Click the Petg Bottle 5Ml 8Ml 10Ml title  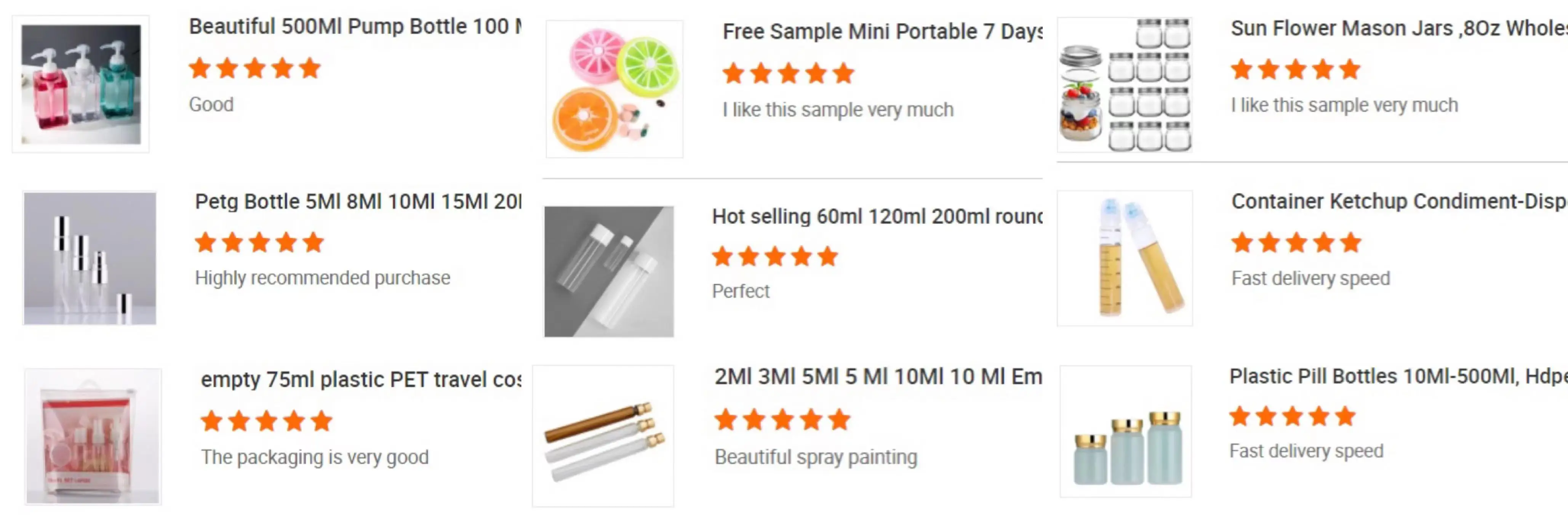click(x=358, y=202)
